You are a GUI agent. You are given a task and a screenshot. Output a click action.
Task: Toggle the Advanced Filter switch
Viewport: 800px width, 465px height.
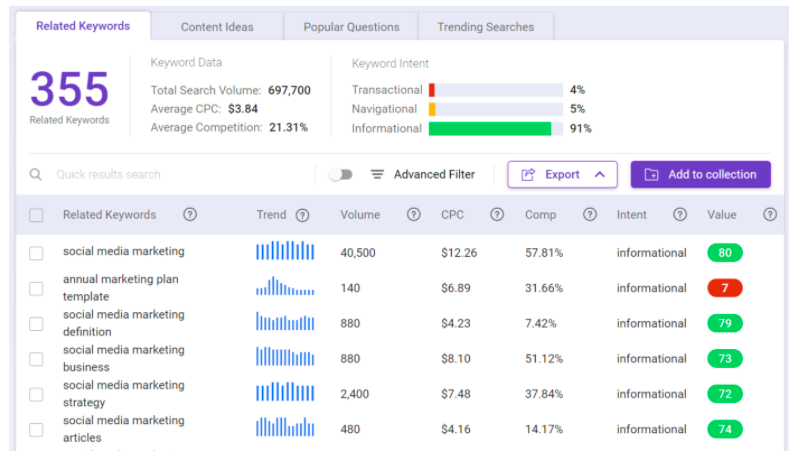point(341,175)
